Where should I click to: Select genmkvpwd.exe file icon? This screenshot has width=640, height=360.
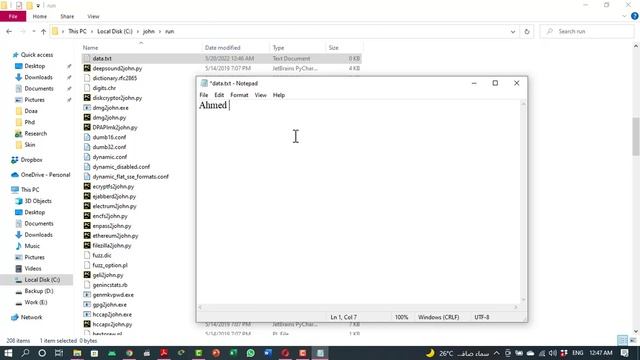pyautogui.click(x=87, y=295)
